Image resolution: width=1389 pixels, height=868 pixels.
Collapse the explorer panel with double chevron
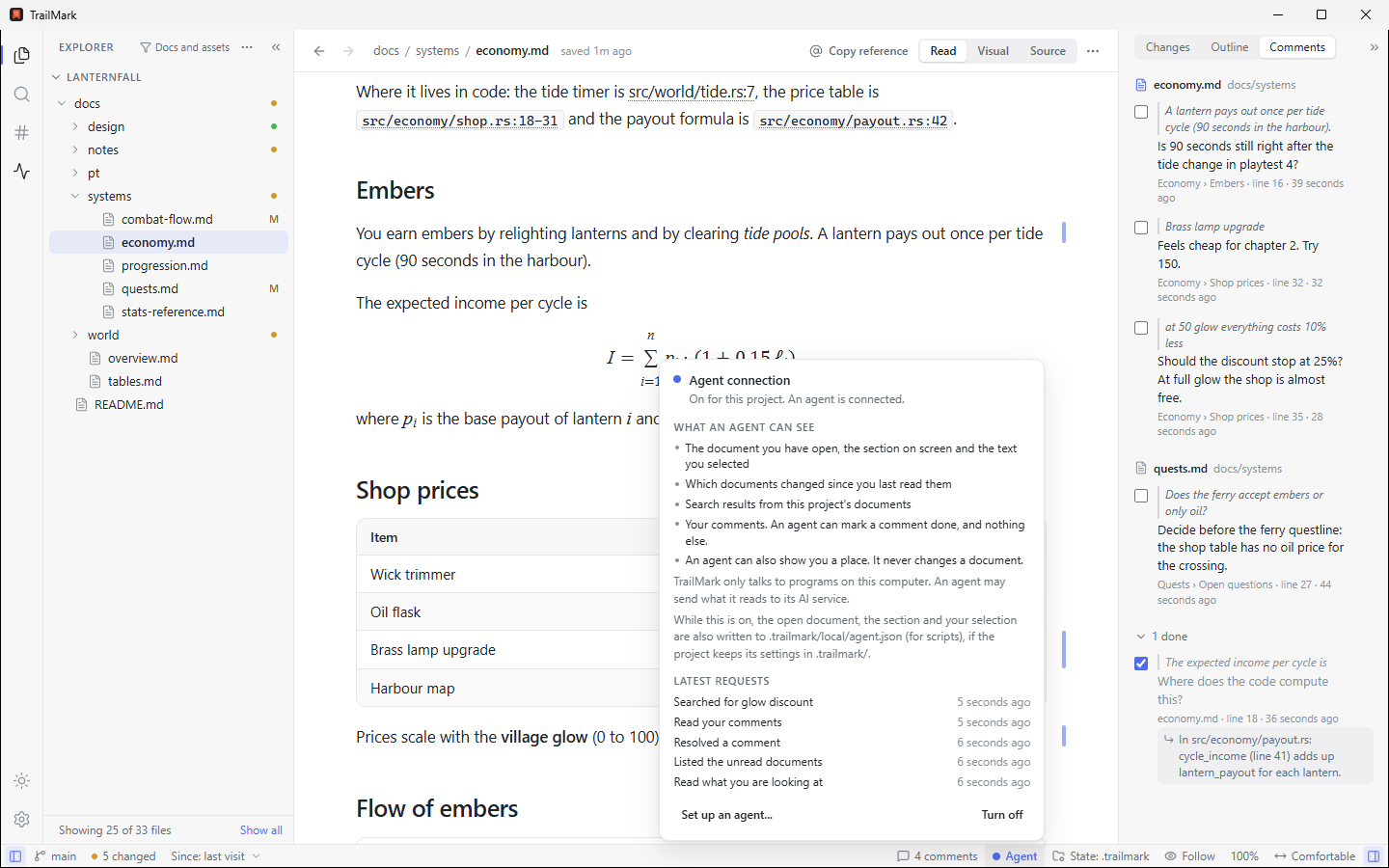[x=276, y=47]
